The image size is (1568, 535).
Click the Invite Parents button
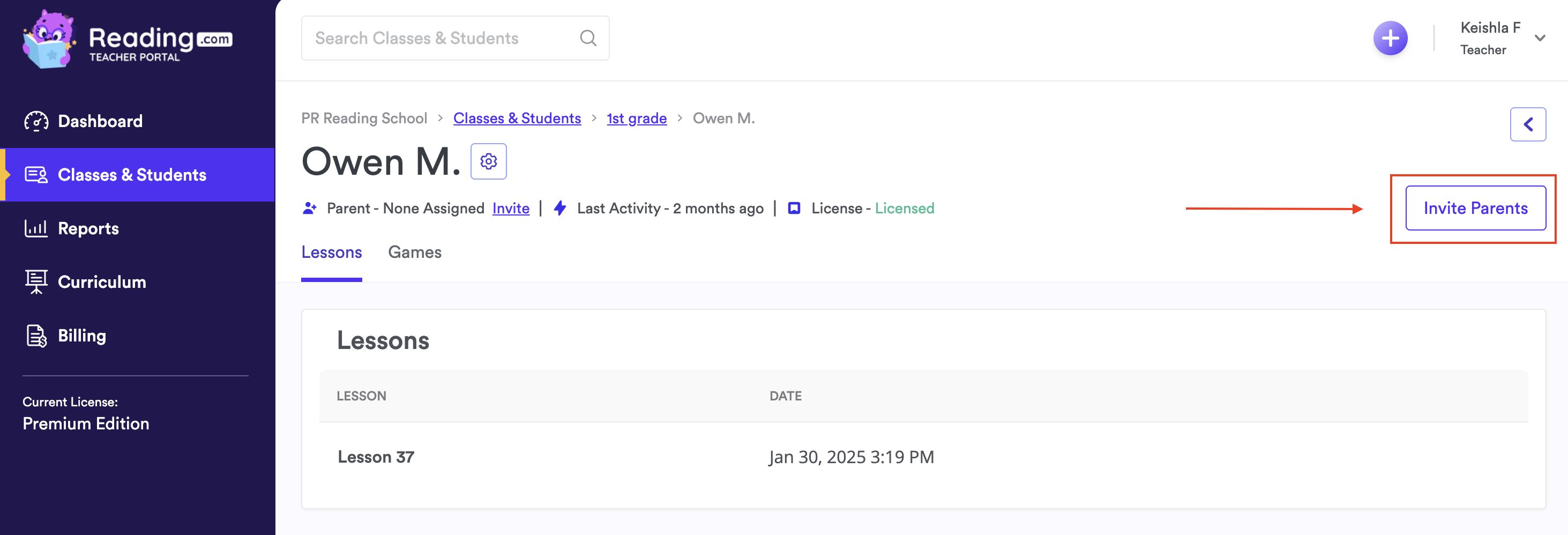[1475, 208]
